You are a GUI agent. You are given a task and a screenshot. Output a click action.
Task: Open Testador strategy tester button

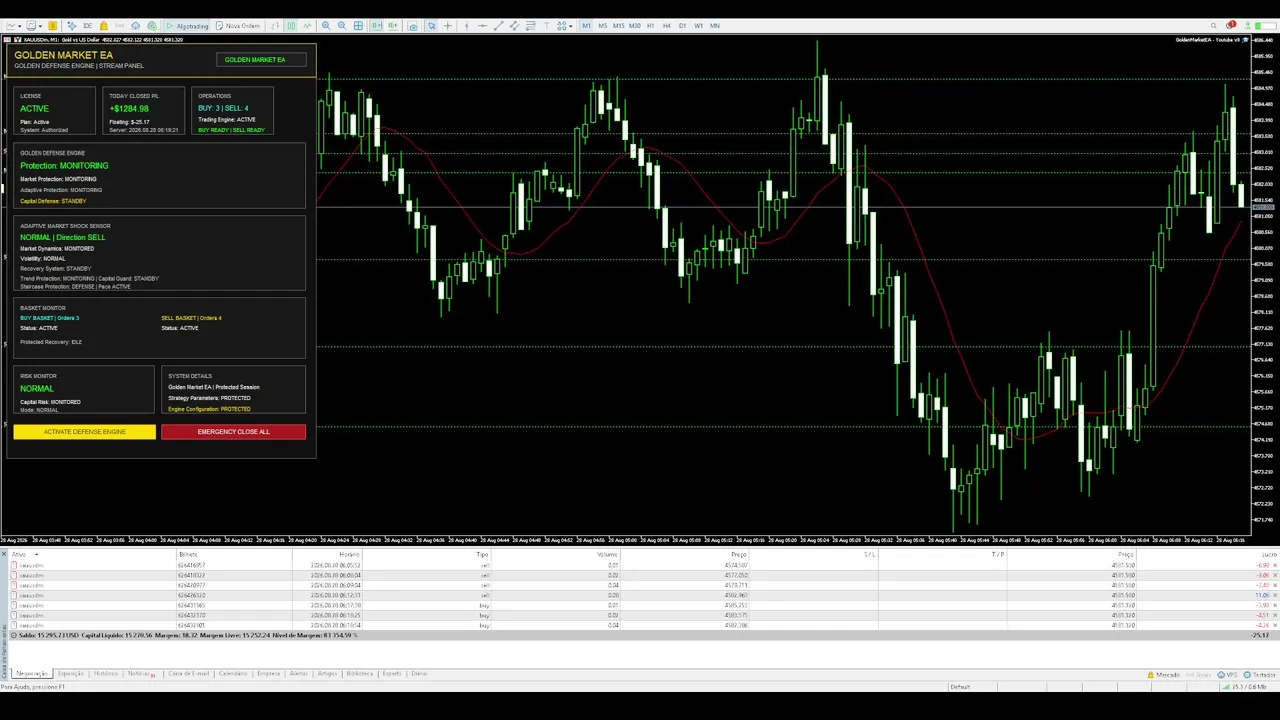tap(1261, 675)
